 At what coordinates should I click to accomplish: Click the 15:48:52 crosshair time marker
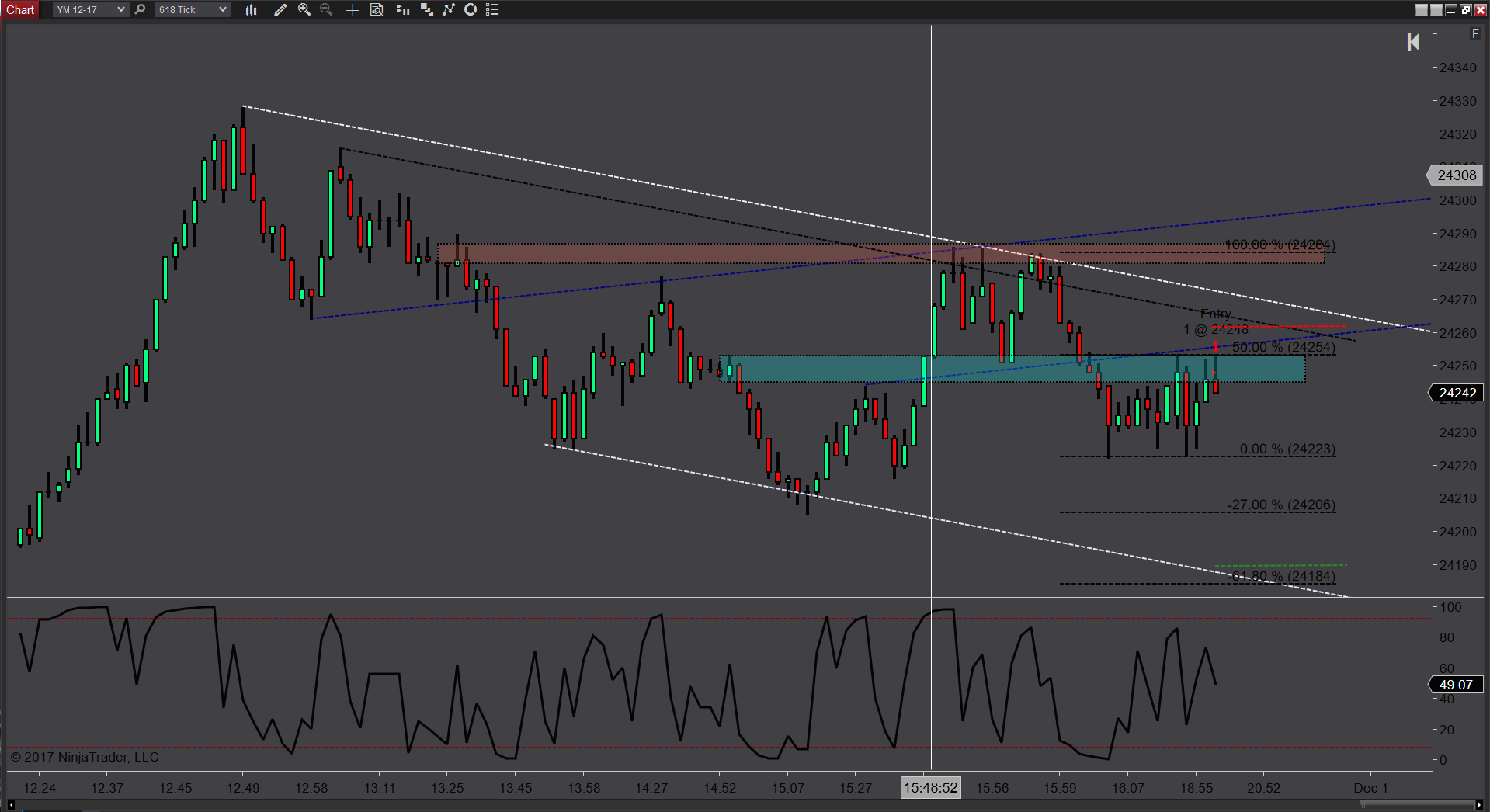[x=930, y=788]
